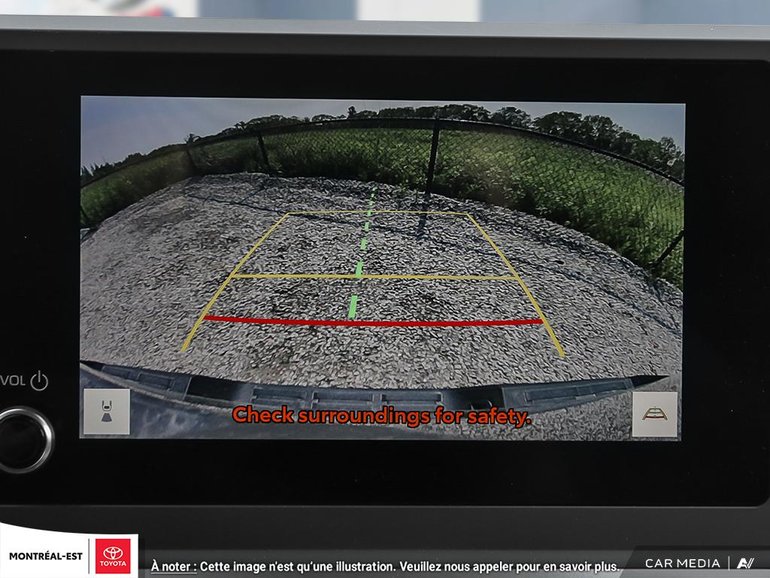Tap the camera view mode icon
Viewport: 770px width, 578px height.
tap(106, 411)
